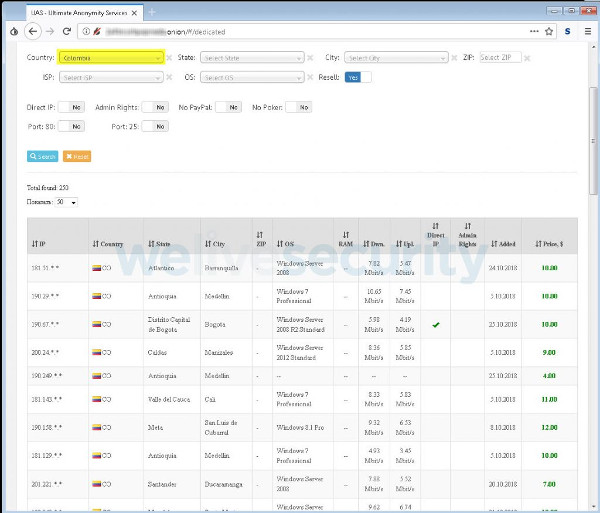Click the site information icon in address bar
Viewport: 600px width, 513px height.
pyautogui.click(x=86, y=31)
